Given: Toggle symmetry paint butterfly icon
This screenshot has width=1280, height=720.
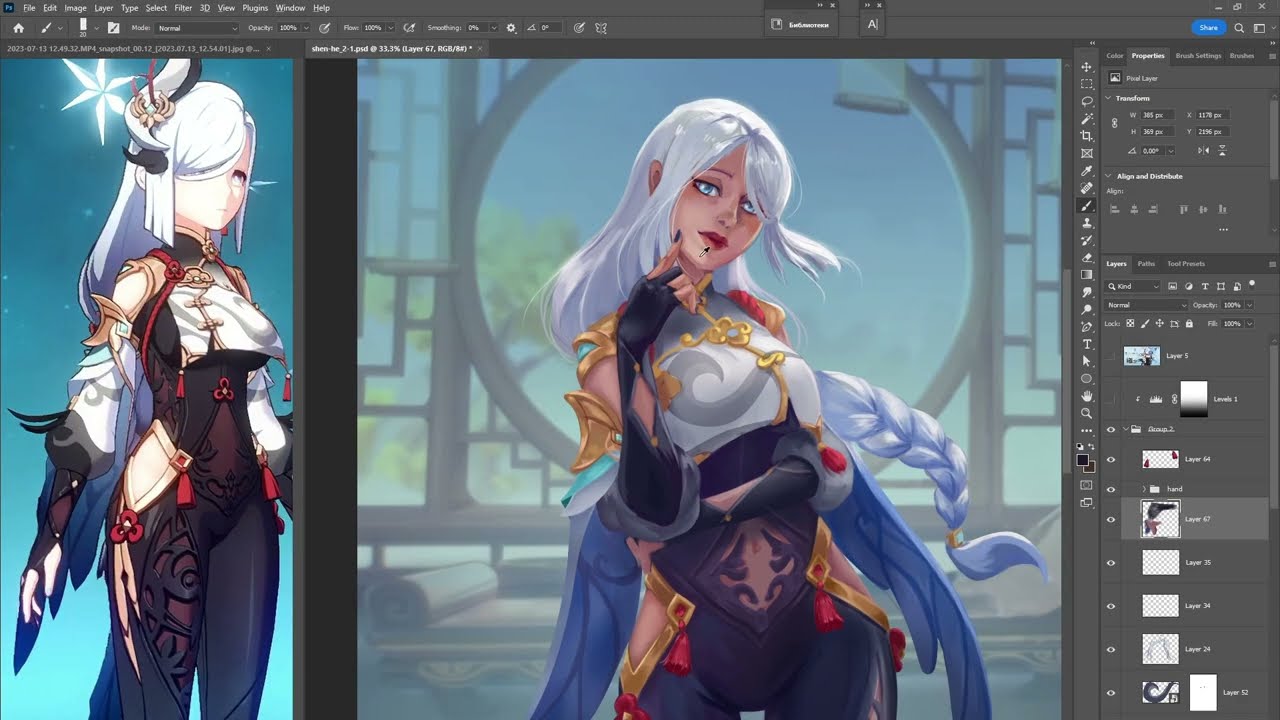Looking at the screenshot, I should [x=601, y=28].
